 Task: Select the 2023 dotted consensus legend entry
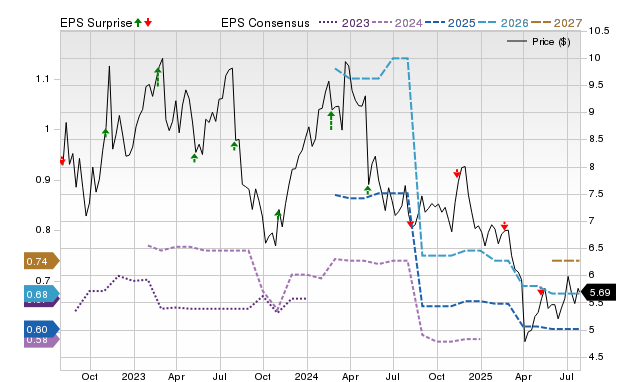(344, 23)
